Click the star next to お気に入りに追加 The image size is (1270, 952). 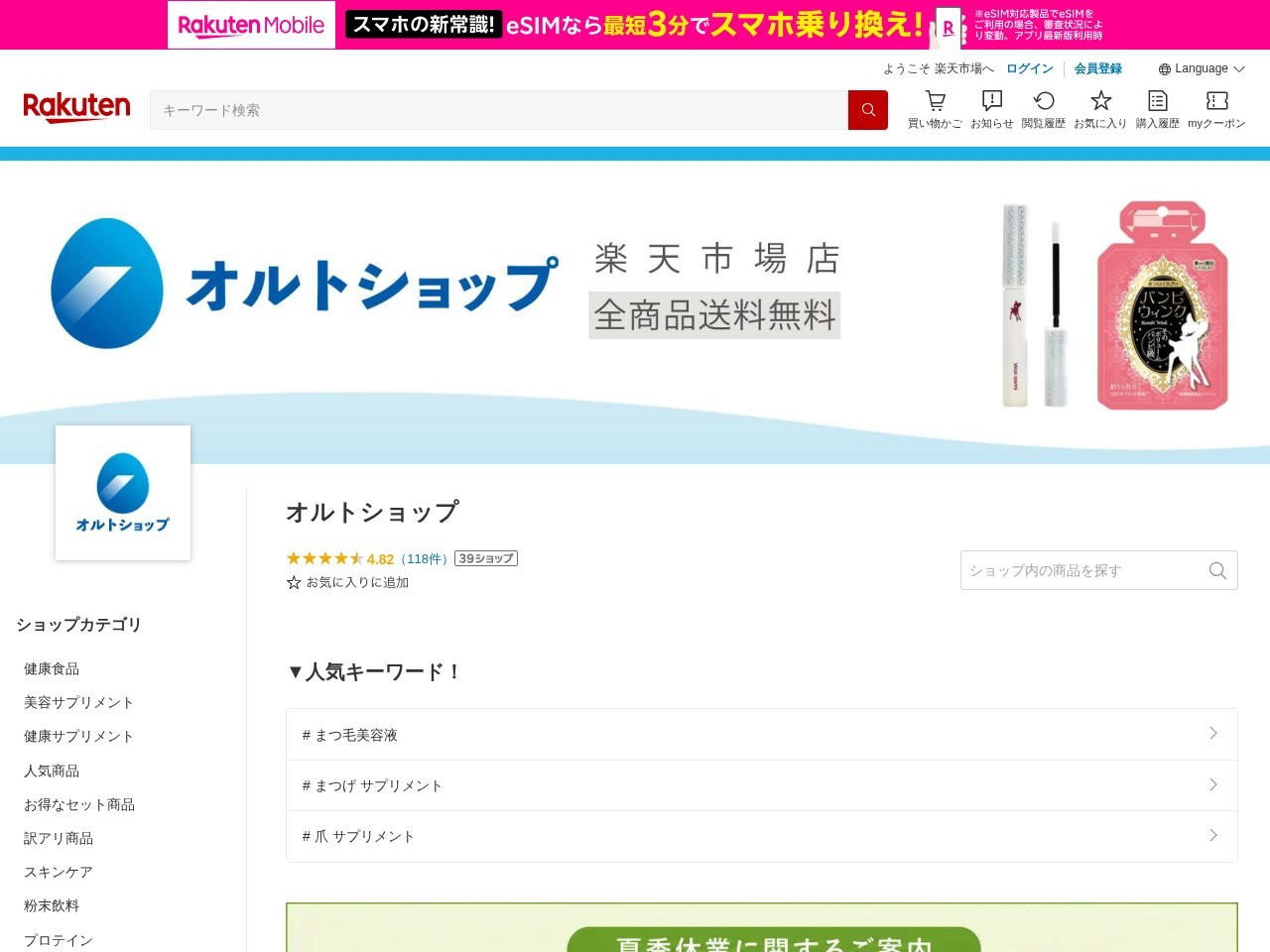[294, 583]
